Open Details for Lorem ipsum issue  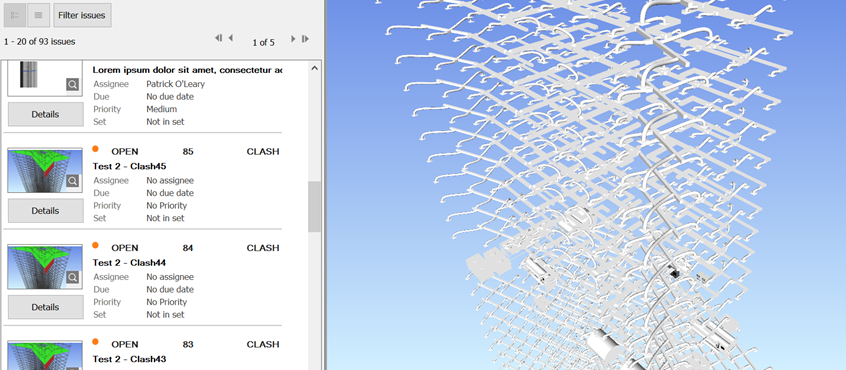pyautogui.click(x=45, y=114)
